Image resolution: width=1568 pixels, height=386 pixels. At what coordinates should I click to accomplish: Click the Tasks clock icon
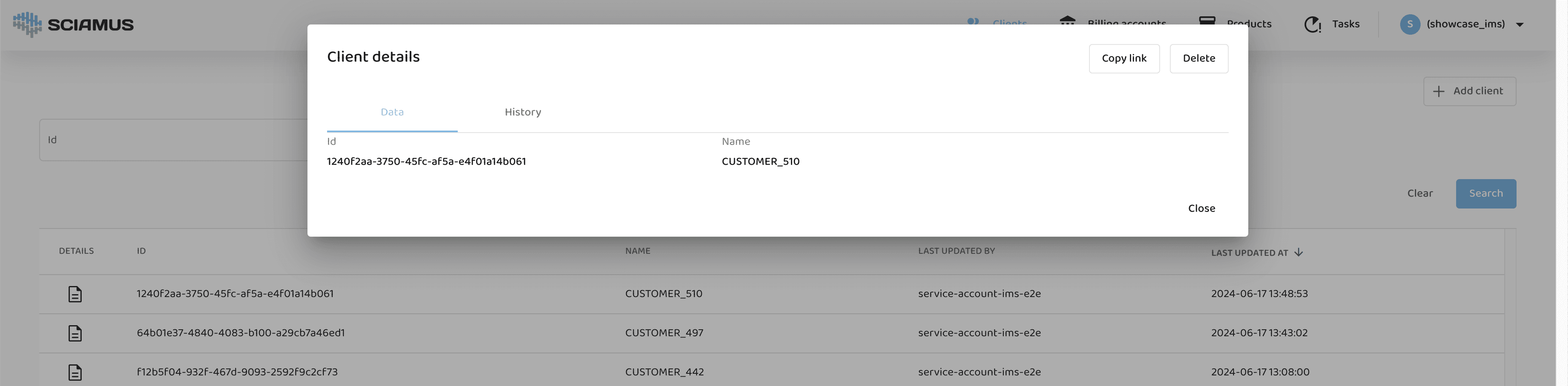click(1312, 24)
